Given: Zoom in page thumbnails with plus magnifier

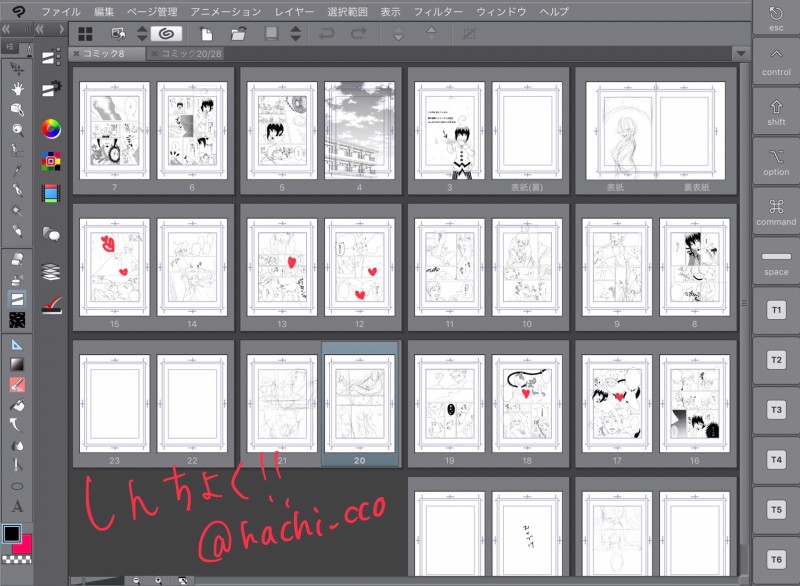Looking at the screenshot, I should pos(159,580).
